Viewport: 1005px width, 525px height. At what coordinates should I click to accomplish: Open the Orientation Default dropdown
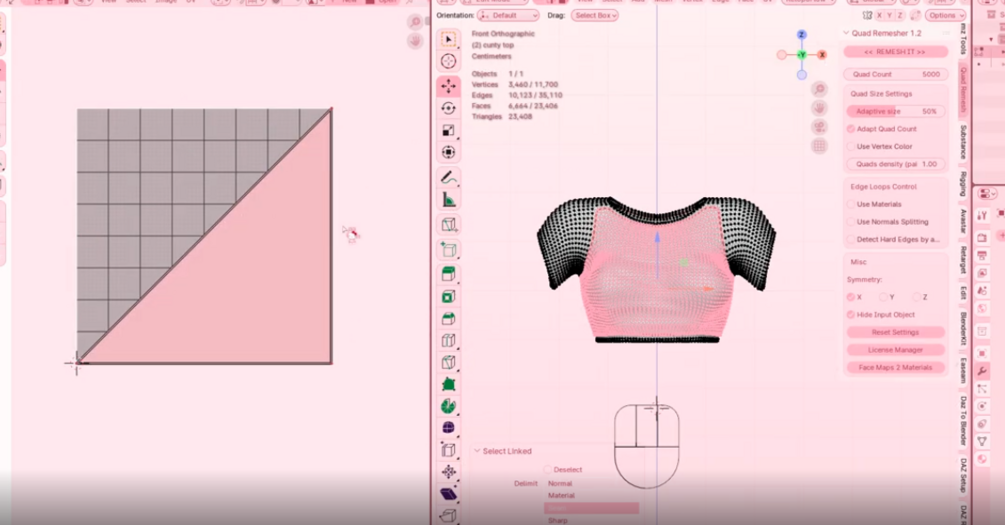click(x=508, y=15)
